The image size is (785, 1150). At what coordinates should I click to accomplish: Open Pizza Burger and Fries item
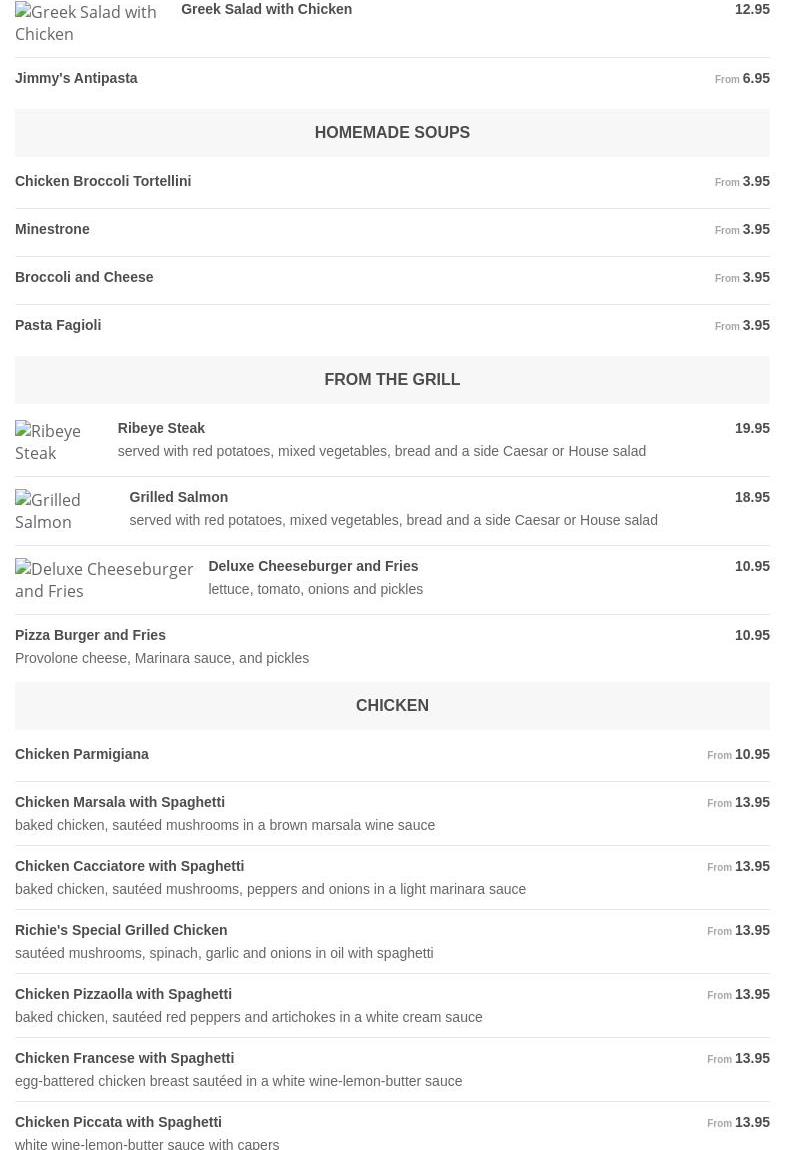pyautogui.click(x=90, y=635)
